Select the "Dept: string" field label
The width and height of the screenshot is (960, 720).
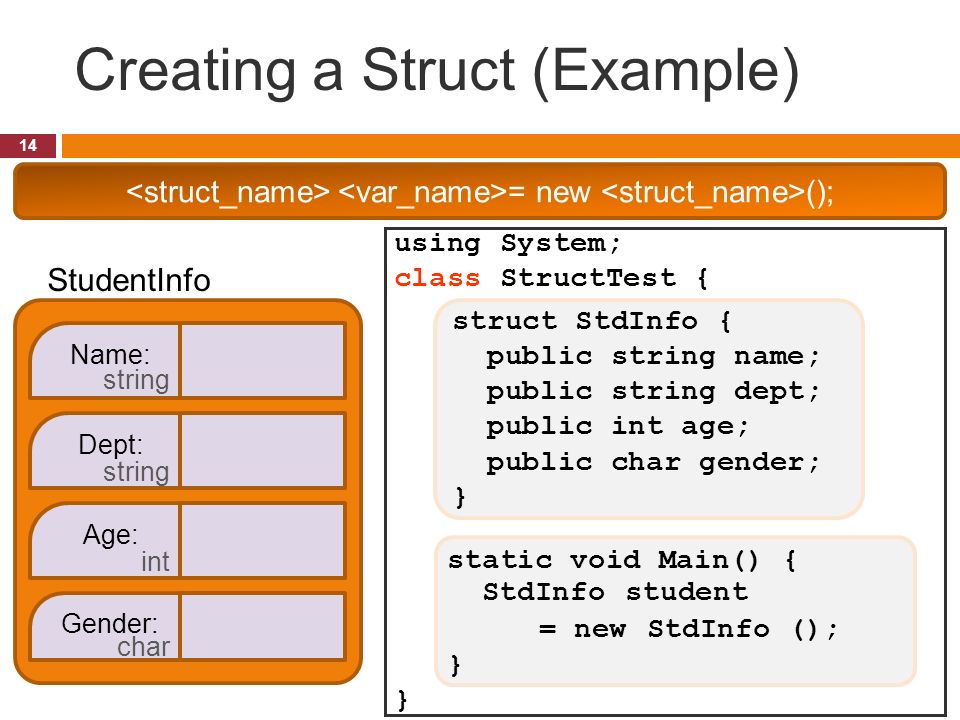[x=105, y=451]
